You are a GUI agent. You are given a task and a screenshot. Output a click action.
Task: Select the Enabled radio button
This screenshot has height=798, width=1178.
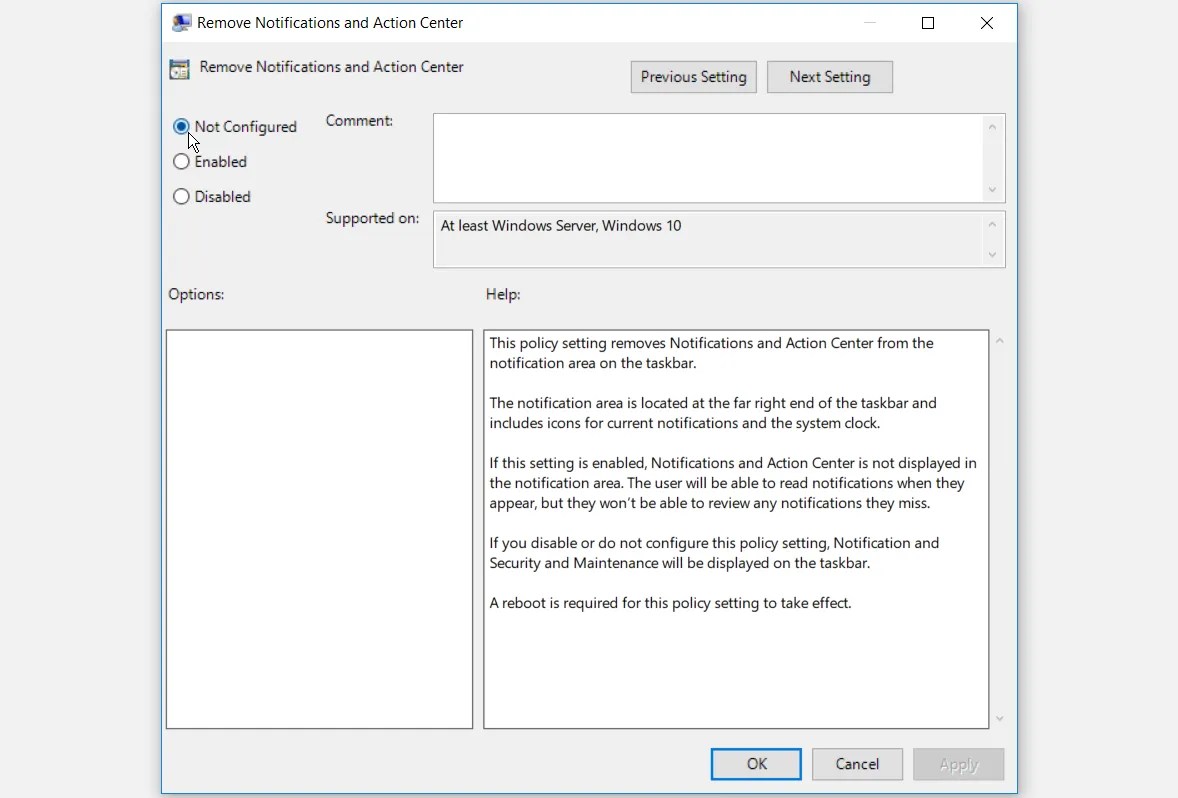(x=181, y=161)
